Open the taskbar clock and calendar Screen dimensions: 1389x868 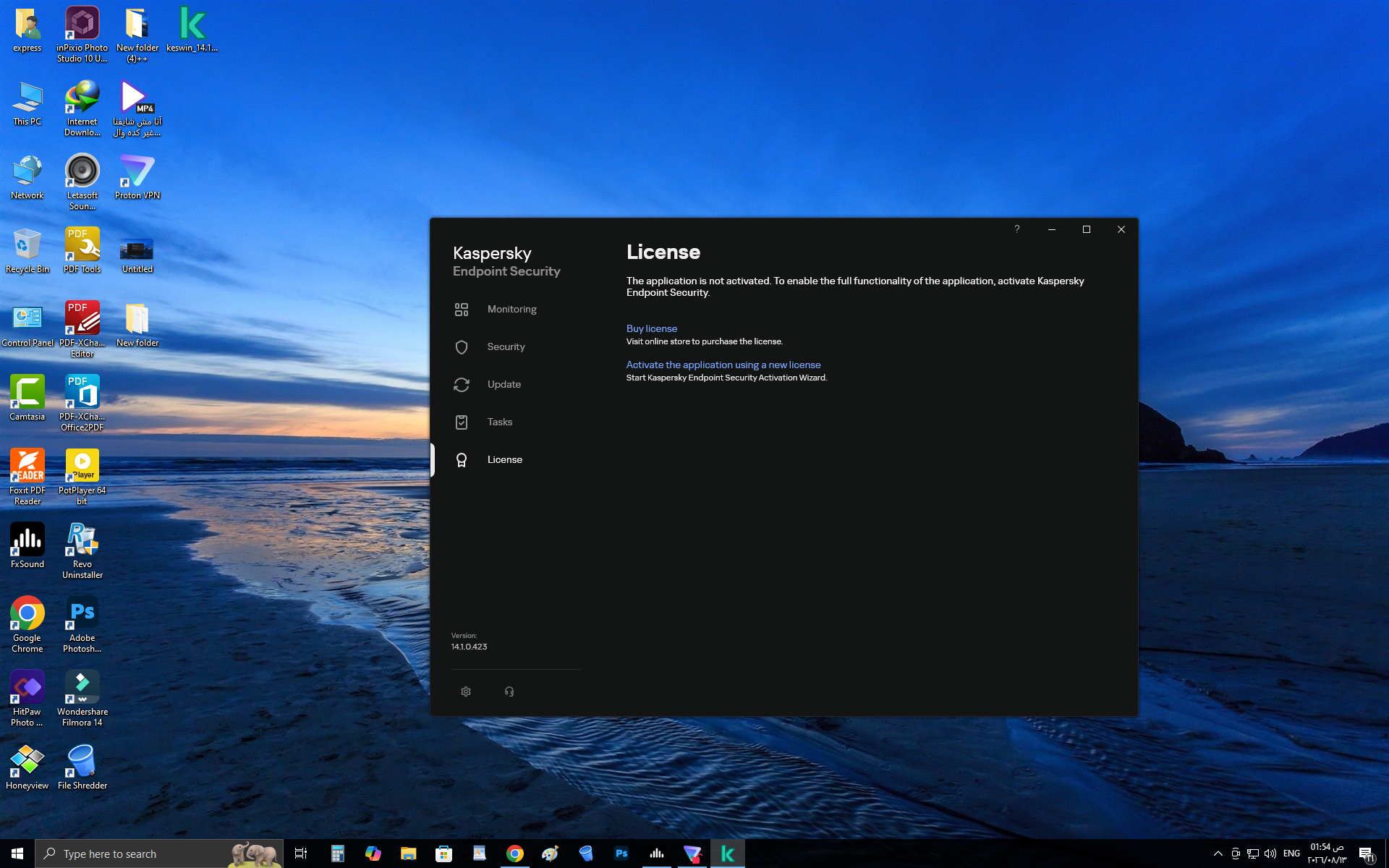(x=1327, y=854)
